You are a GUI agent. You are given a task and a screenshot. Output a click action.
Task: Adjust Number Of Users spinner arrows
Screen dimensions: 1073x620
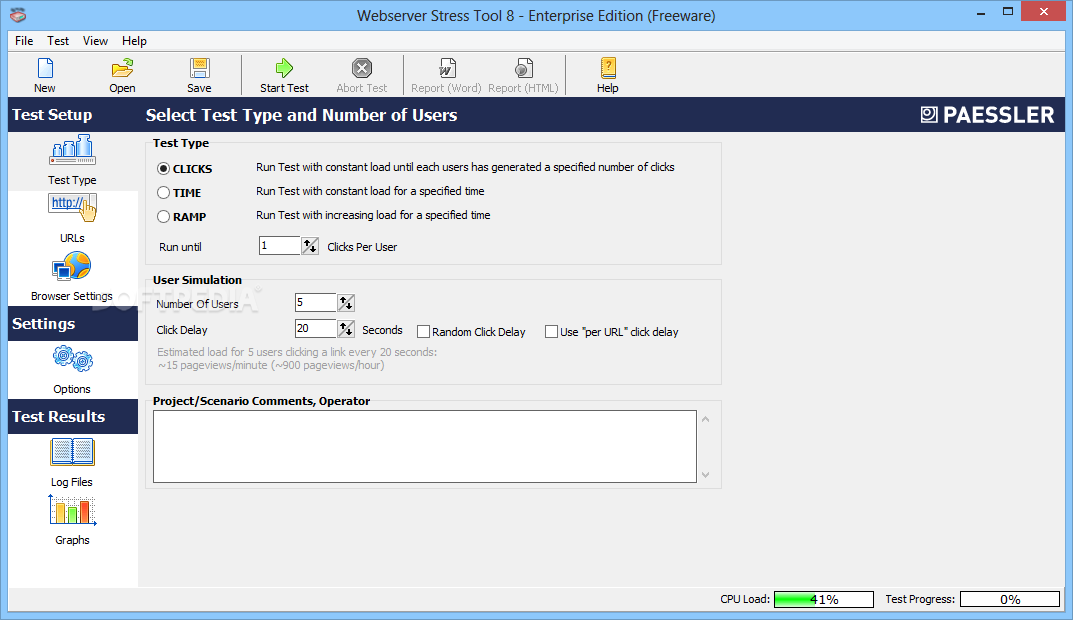point(346,302)
